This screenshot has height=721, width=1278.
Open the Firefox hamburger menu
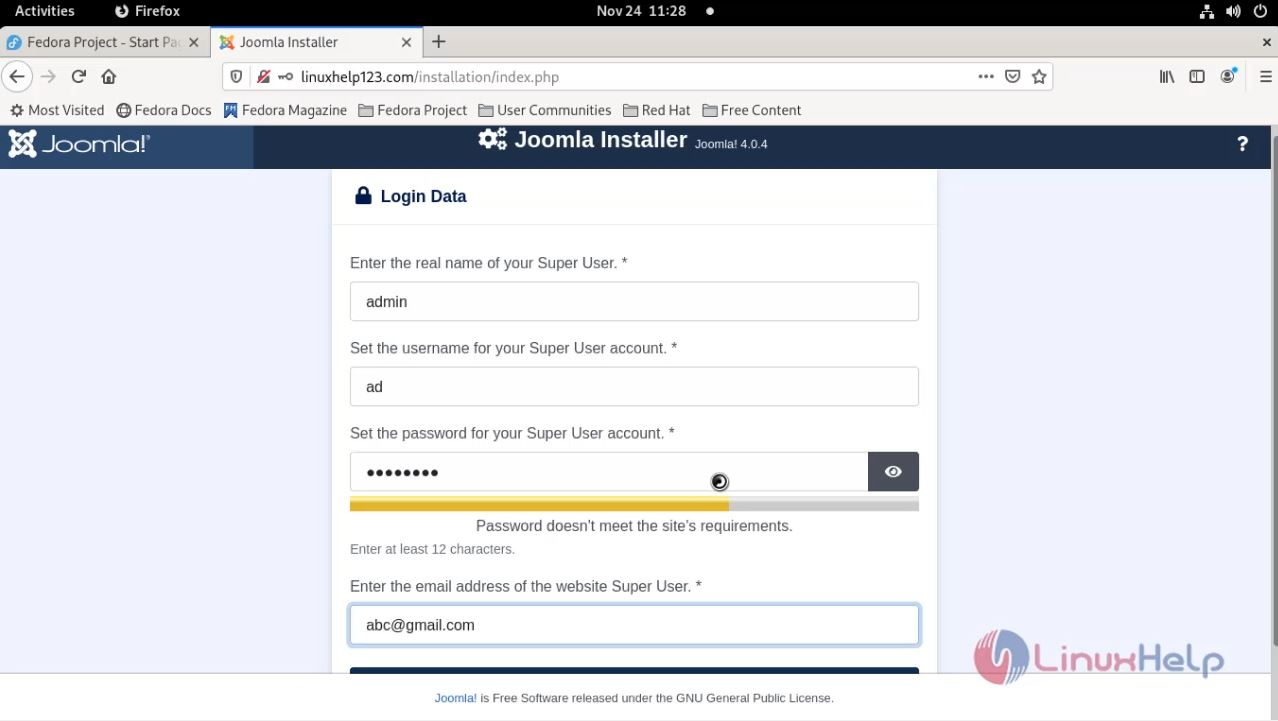coord(1265,76)
